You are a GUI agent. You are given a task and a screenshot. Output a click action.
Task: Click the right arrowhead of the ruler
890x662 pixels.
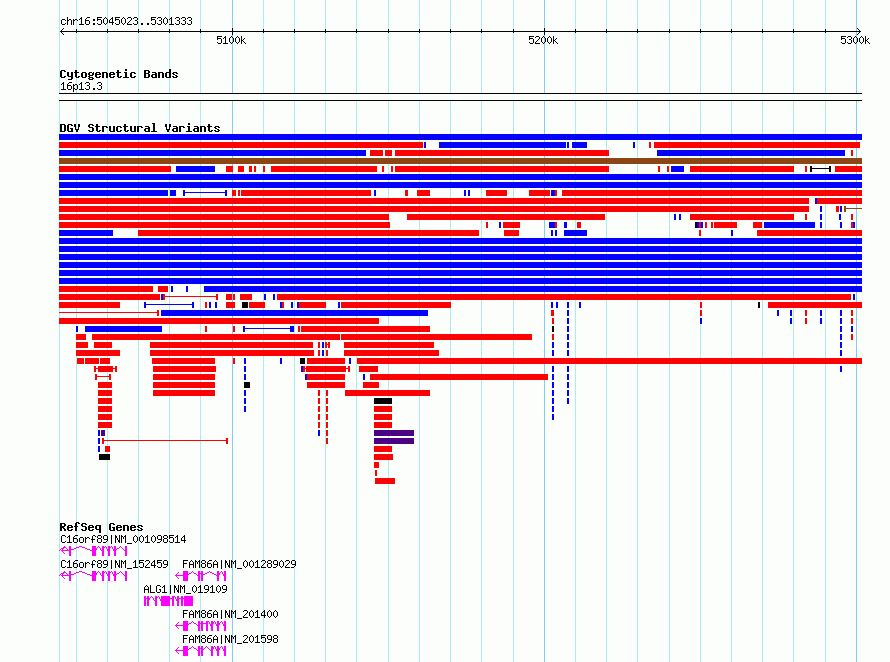pyautogui.click(x=859, y=31)
